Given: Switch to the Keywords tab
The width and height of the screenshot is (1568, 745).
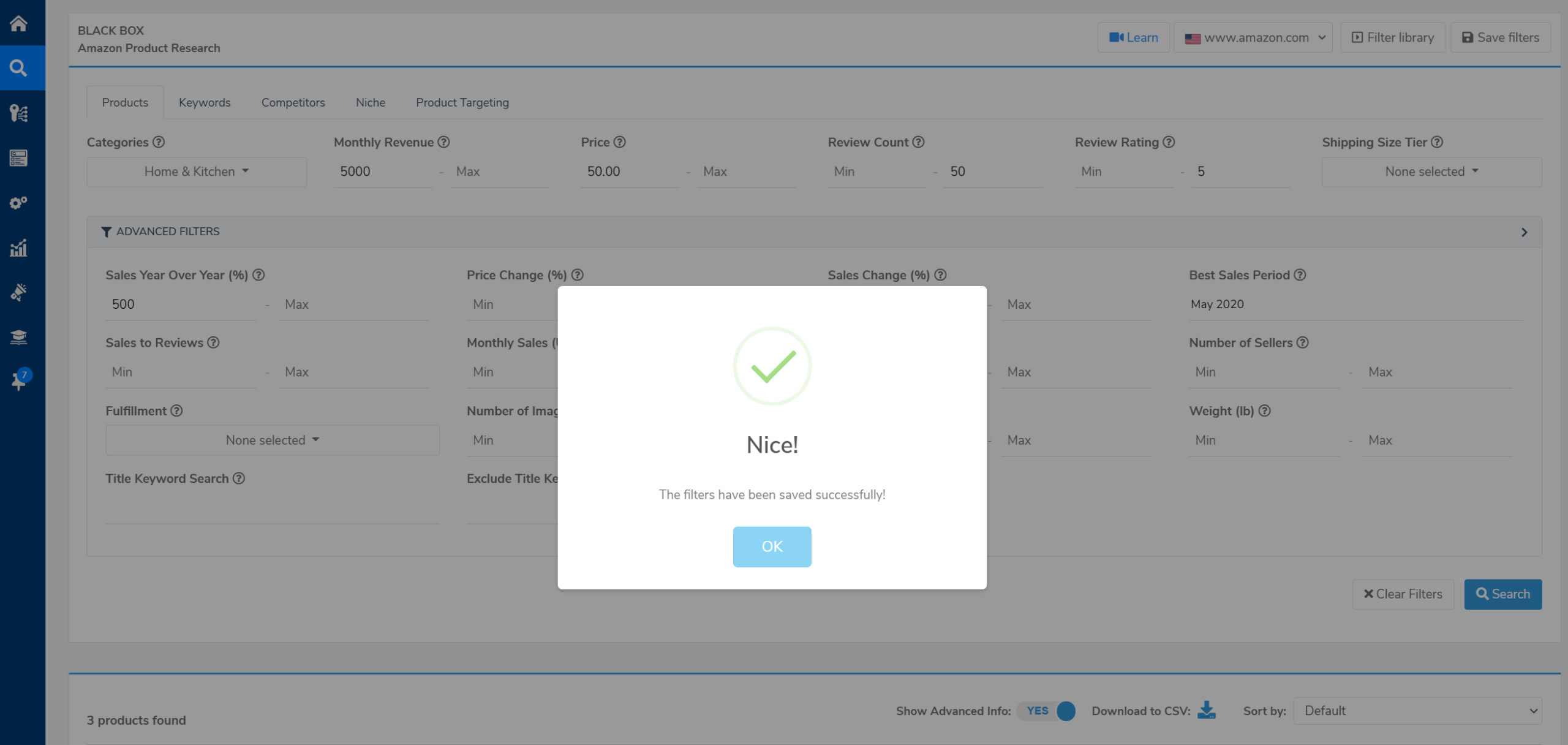Looking at the screenshot, I should tap(205, 102).
